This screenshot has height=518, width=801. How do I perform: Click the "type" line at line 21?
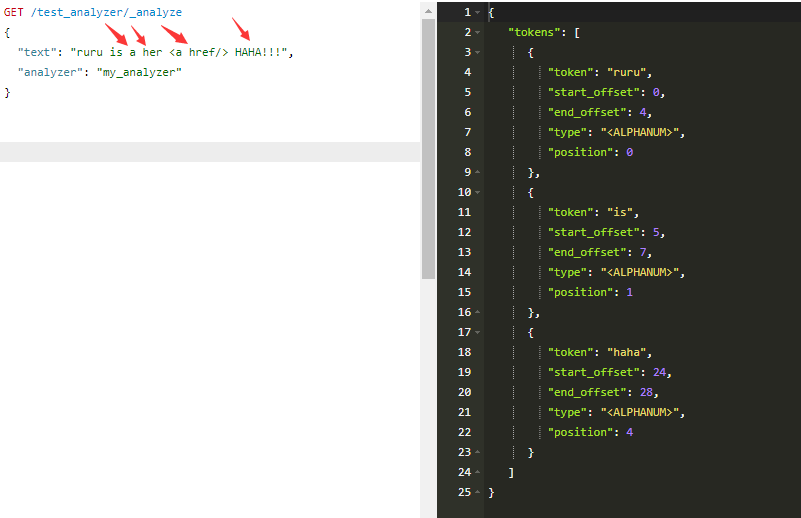pyautogui.click(x=616, y=412)
